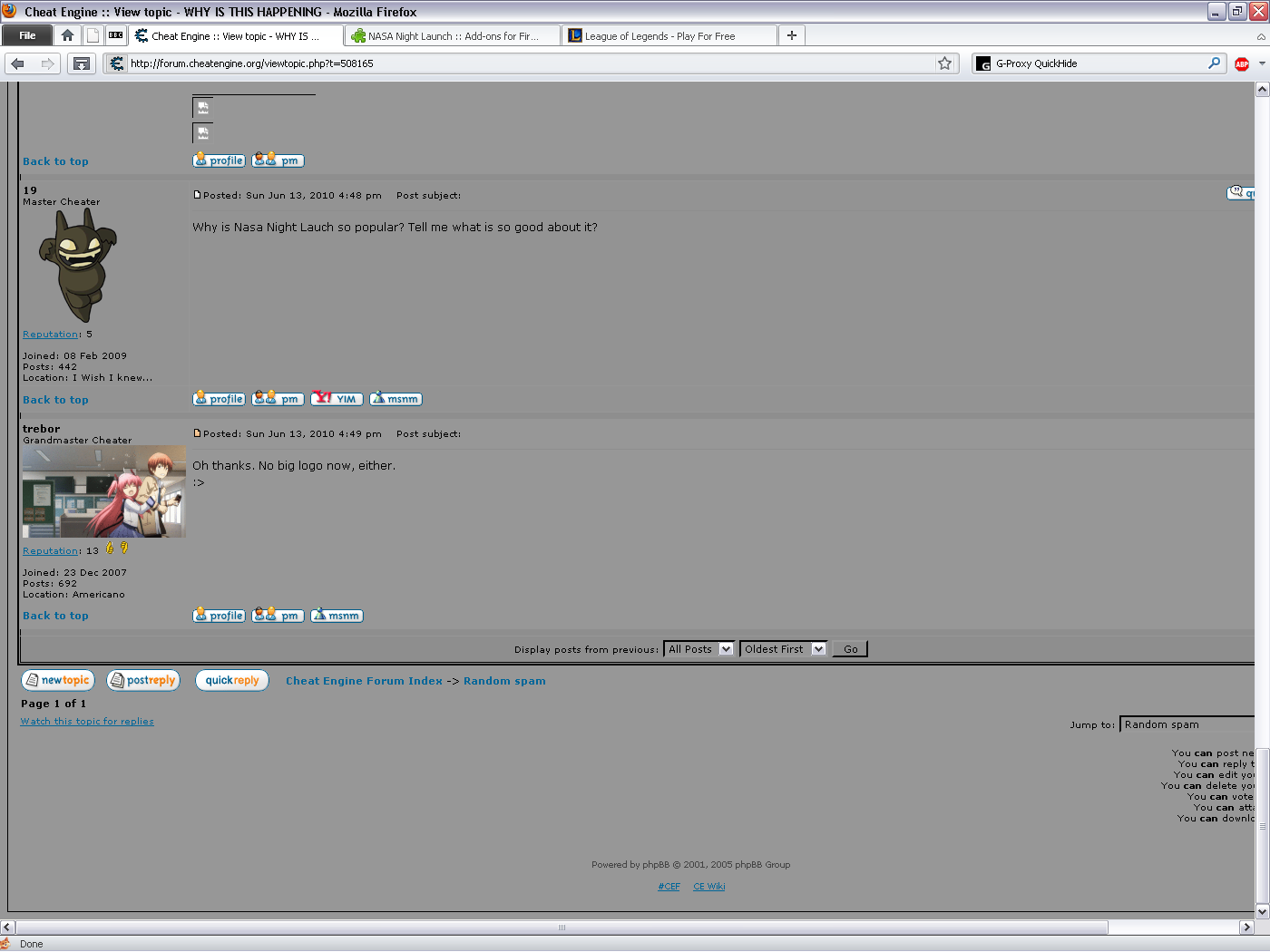Image resolution: width=1270 pixels, height=952 pixels.
Task: Click the URL address bar field
Action: 526,63
